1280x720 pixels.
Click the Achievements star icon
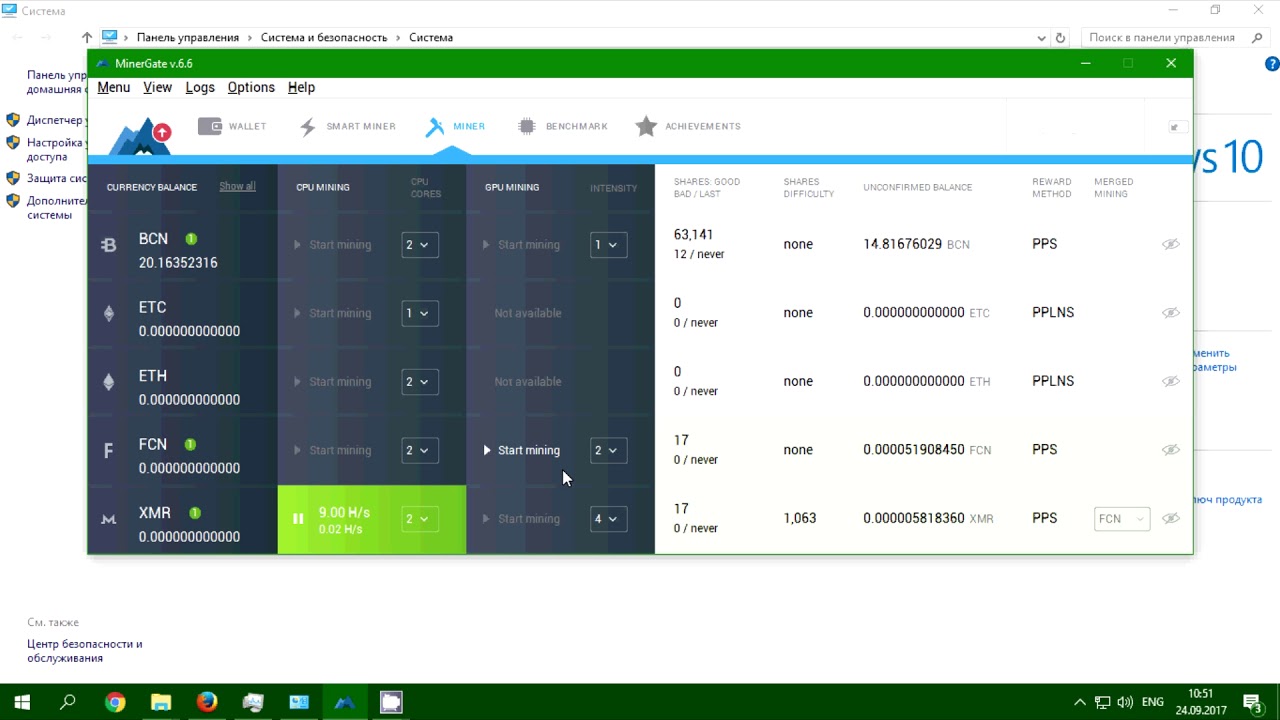point(646,126)
